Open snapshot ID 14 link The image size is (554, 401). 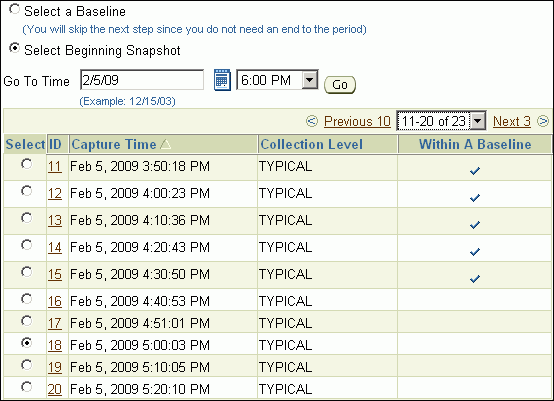55,247
